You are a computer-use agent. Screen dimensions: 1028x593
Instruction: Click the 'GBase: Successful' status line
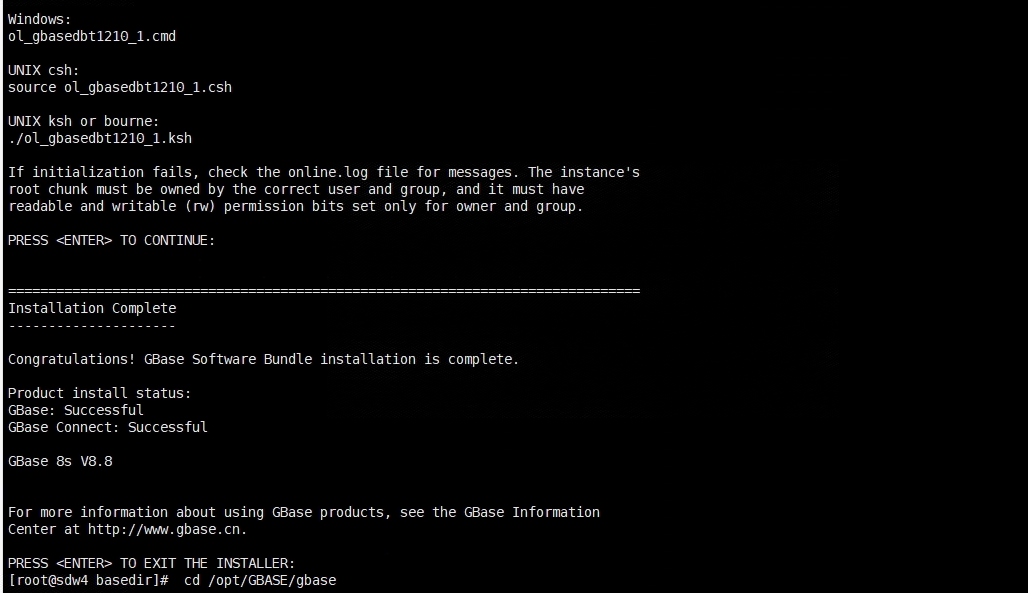[x=75, y=411]
